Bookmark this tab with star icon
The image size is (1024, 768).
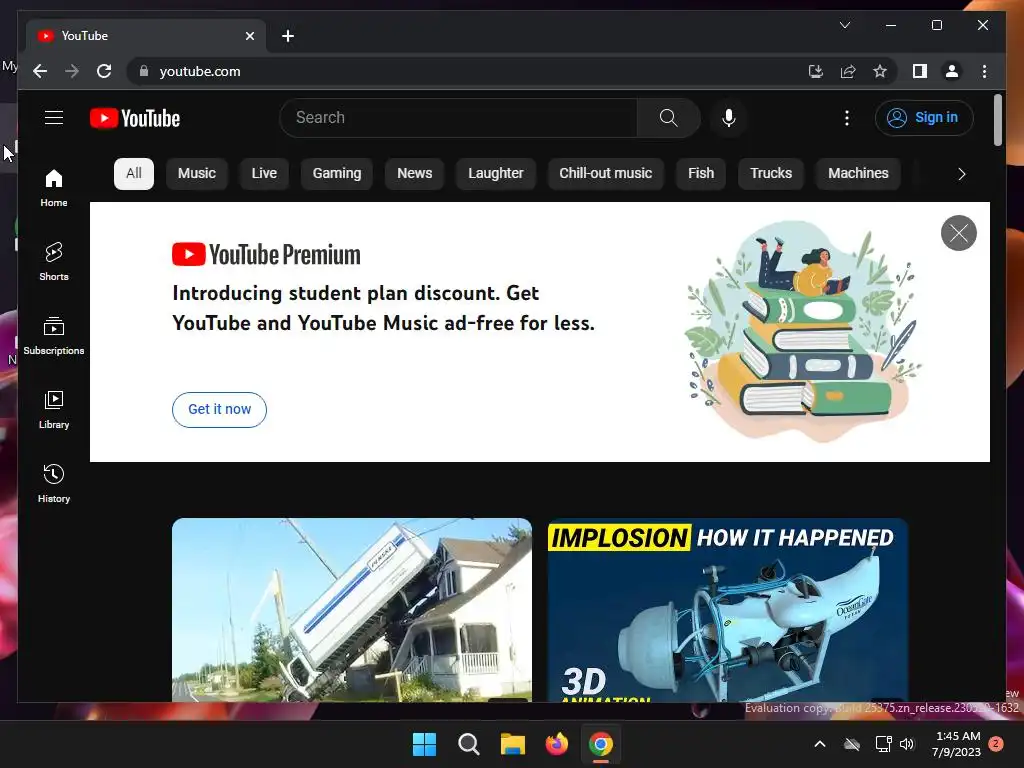coord(880,71)
